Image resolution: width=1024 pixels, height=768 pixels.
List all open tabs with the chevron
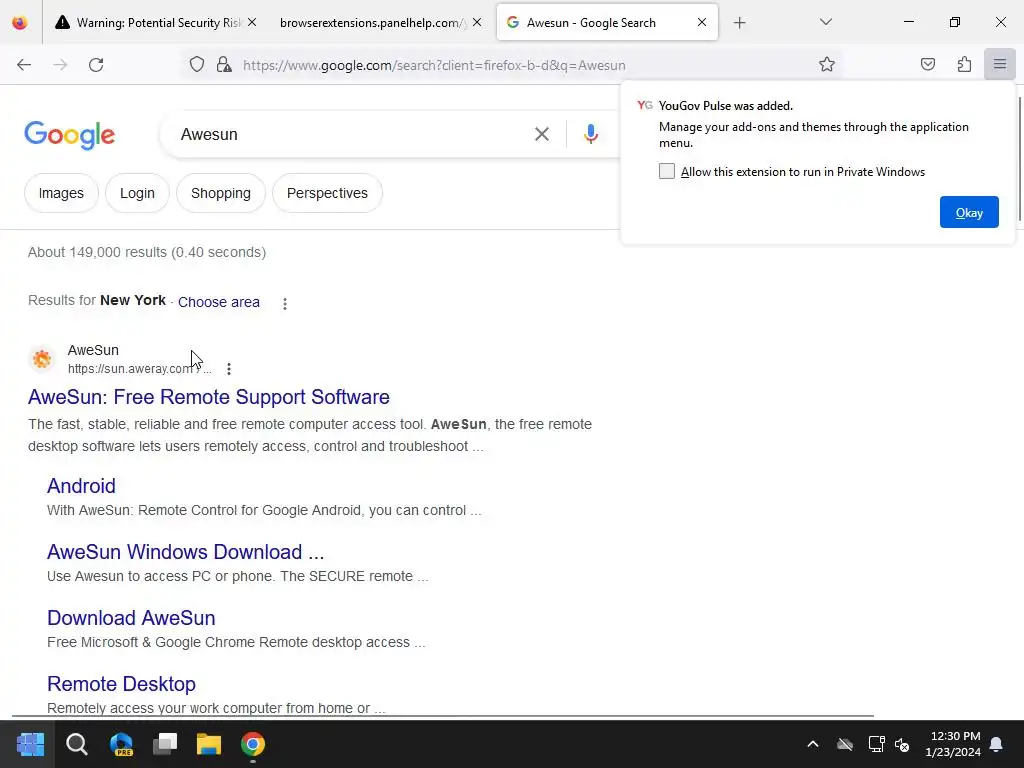[x=825, y=22]
